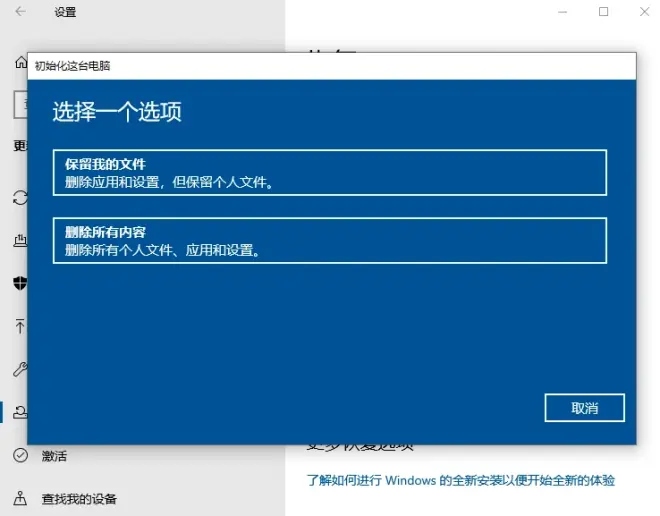
Task: Close the Settings window
Action: tap(644, 12)
